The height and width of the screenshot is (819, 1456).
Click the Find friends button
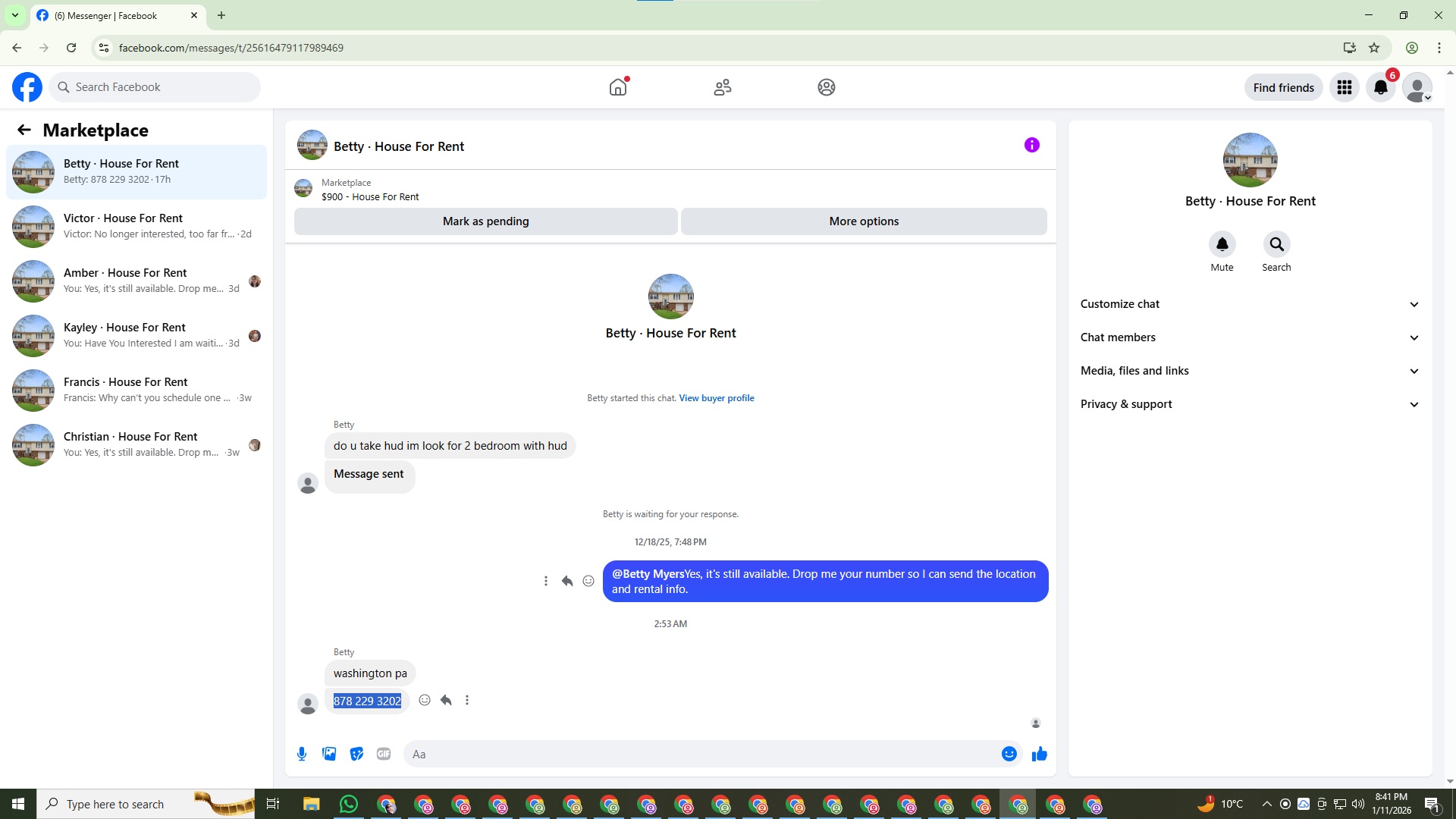tap(1284, 87)
